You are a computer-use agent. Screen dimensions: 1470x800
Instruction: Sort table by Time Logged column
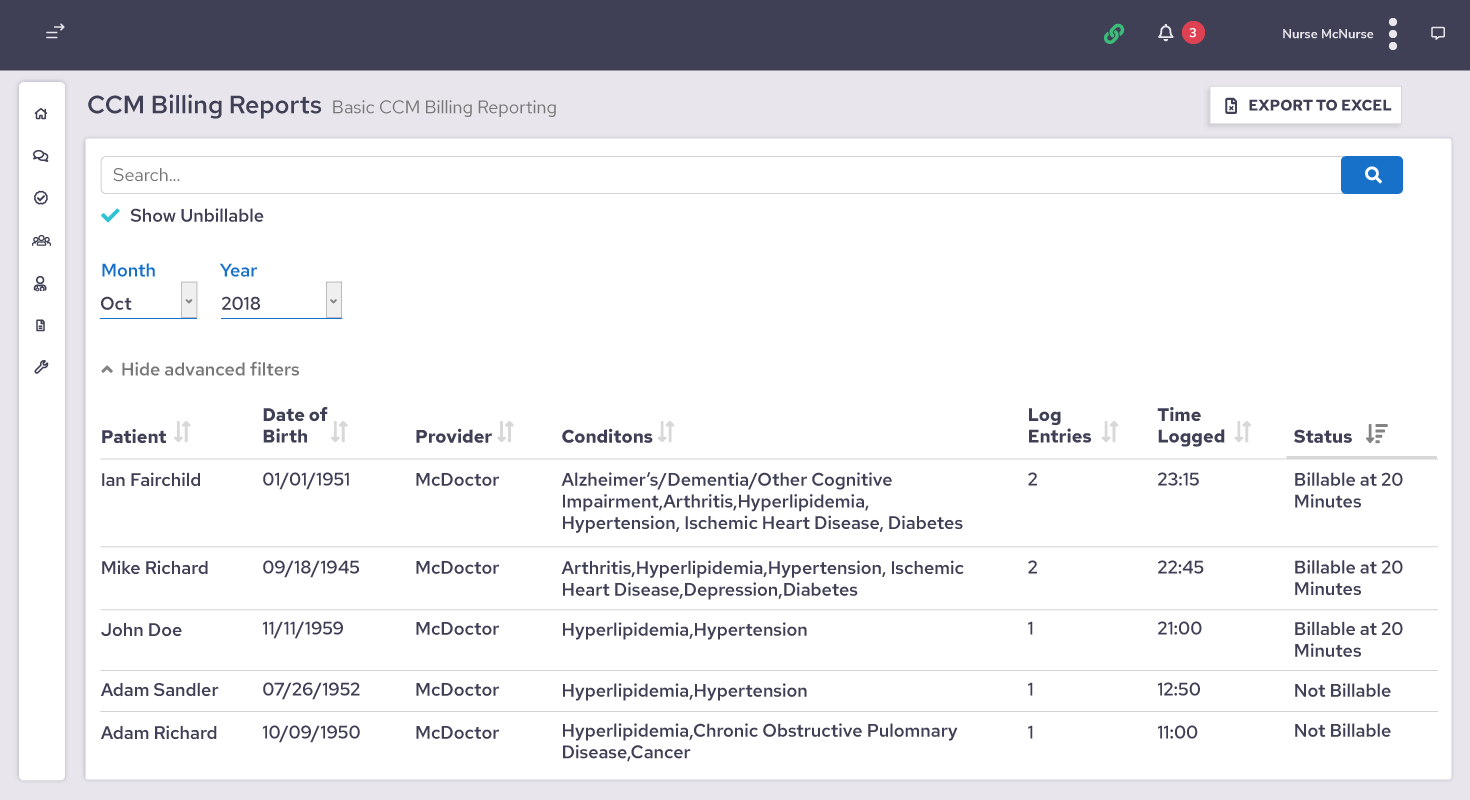click(1242, 432)
